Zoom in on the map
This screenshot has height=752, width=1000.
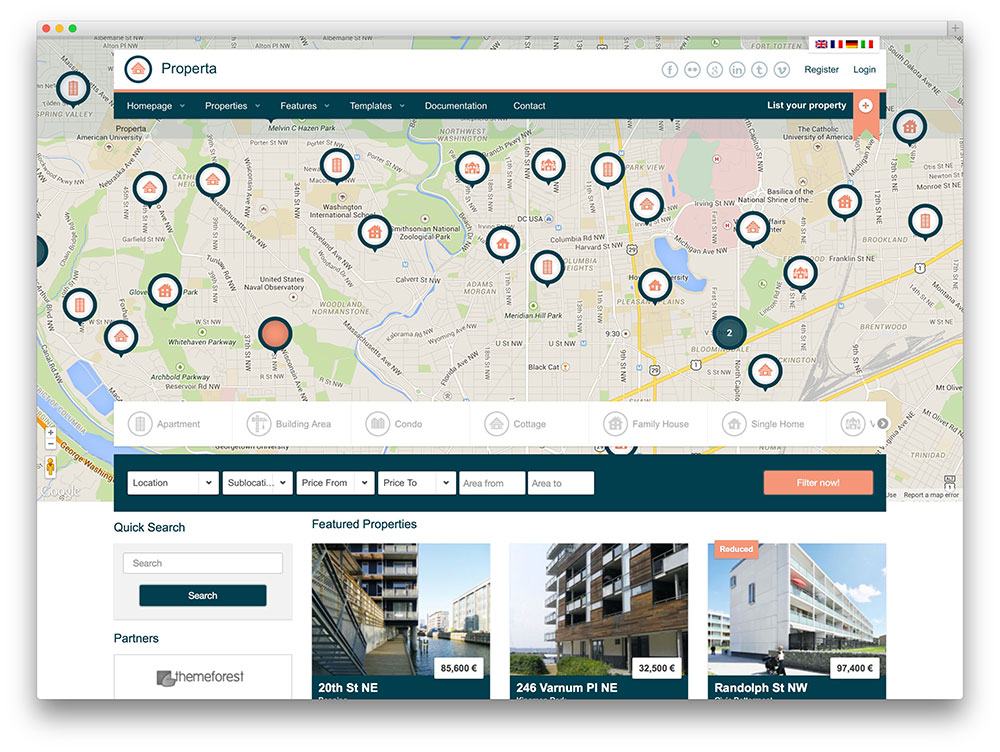tap(51, 433)
